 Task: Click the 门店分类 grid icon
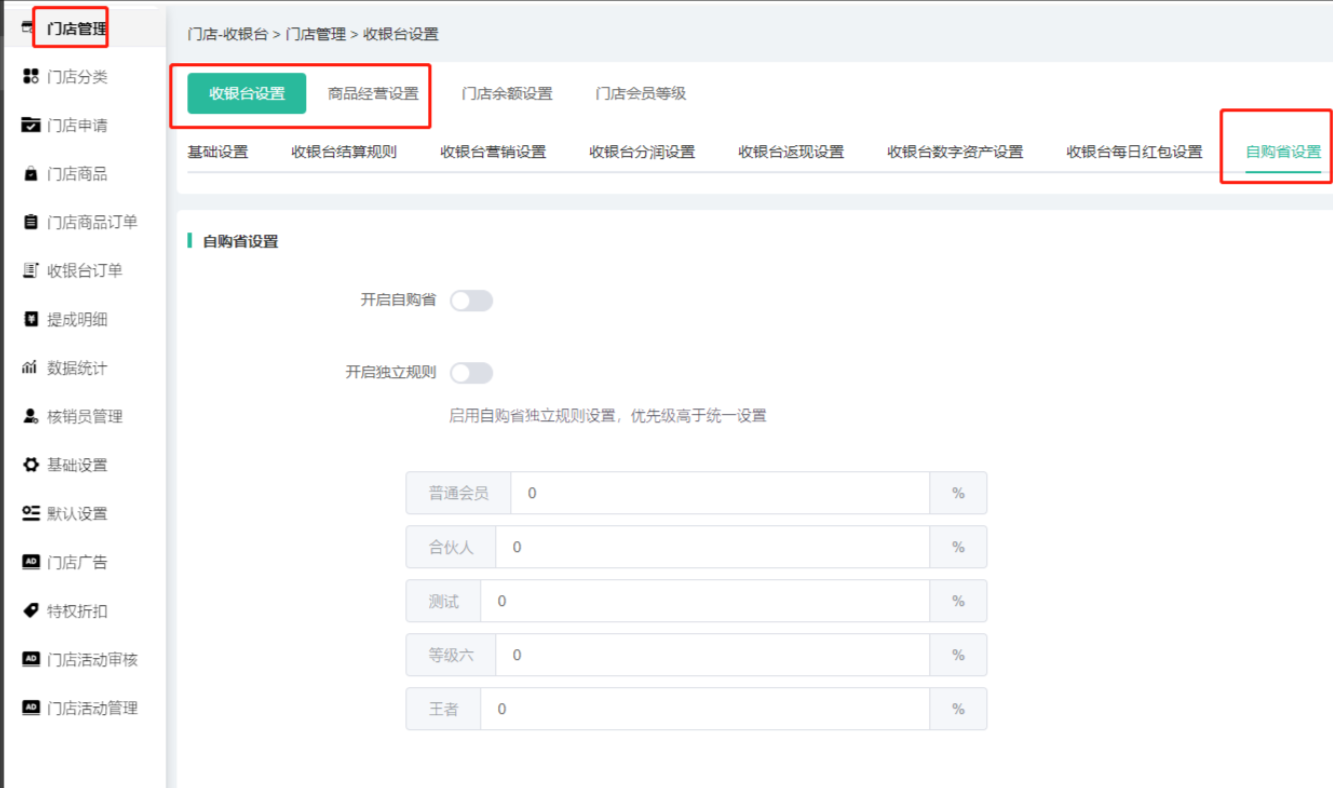click(x=30, y=77)
